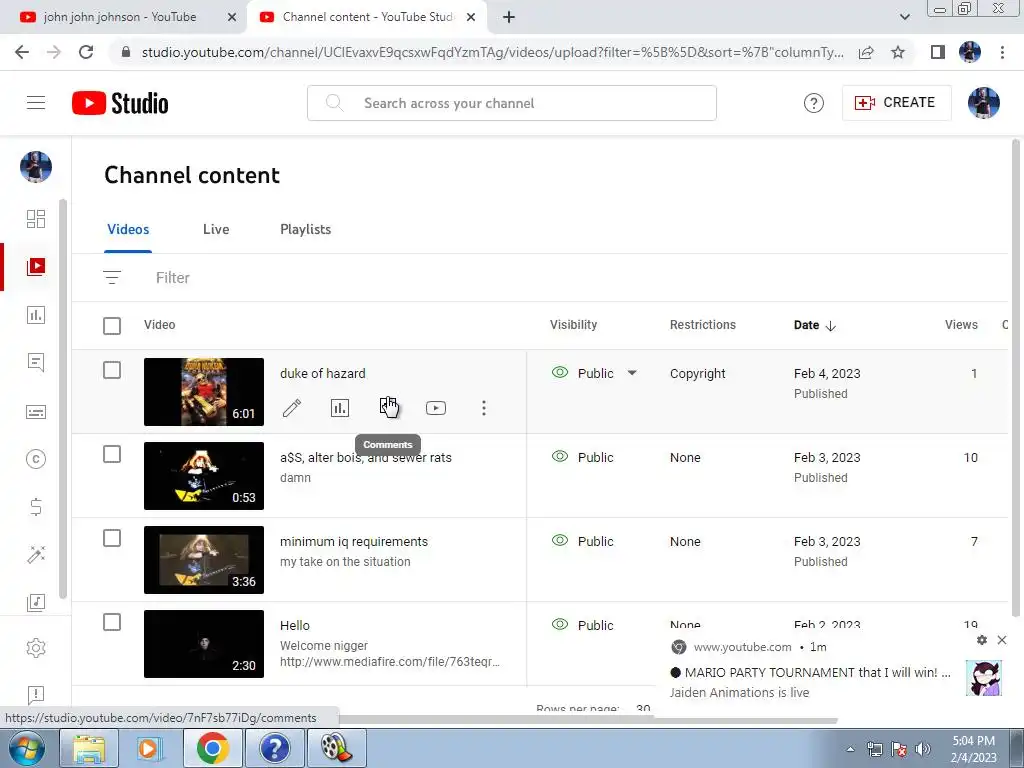Viewport: 1024px width, 768px height.
Task: Check the a$S, alter bois video checkbox
Action: tap(112, 454)
